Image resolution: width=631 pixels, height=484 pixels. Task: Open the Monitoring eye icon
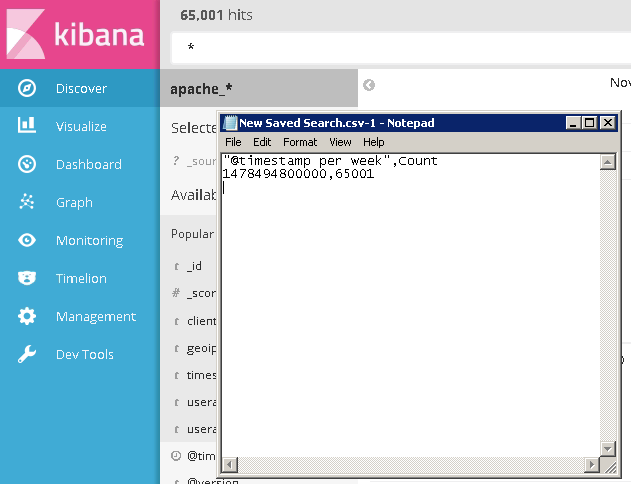tap(27, 240)
